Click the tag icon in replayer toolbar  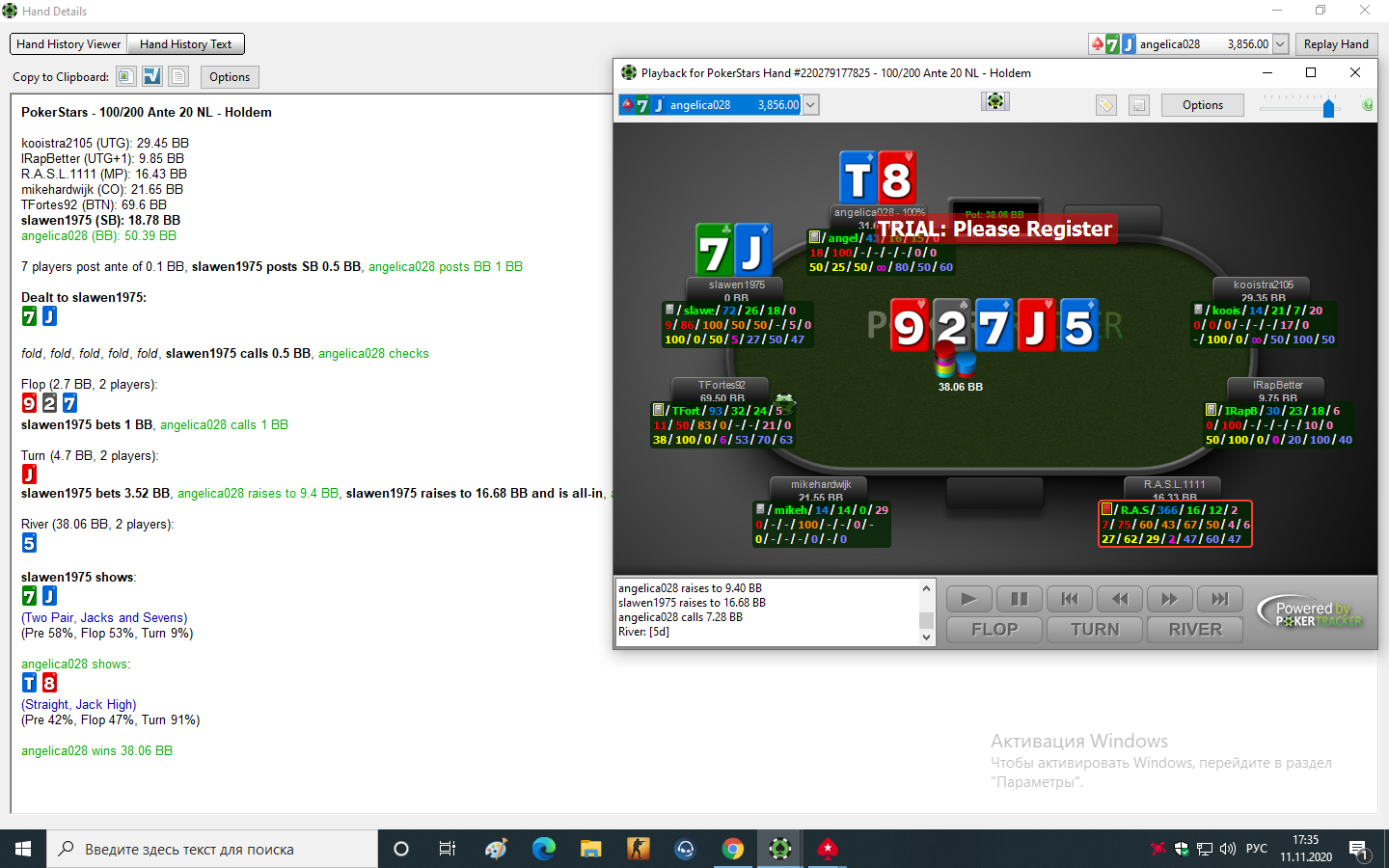tap(1106, 105)
